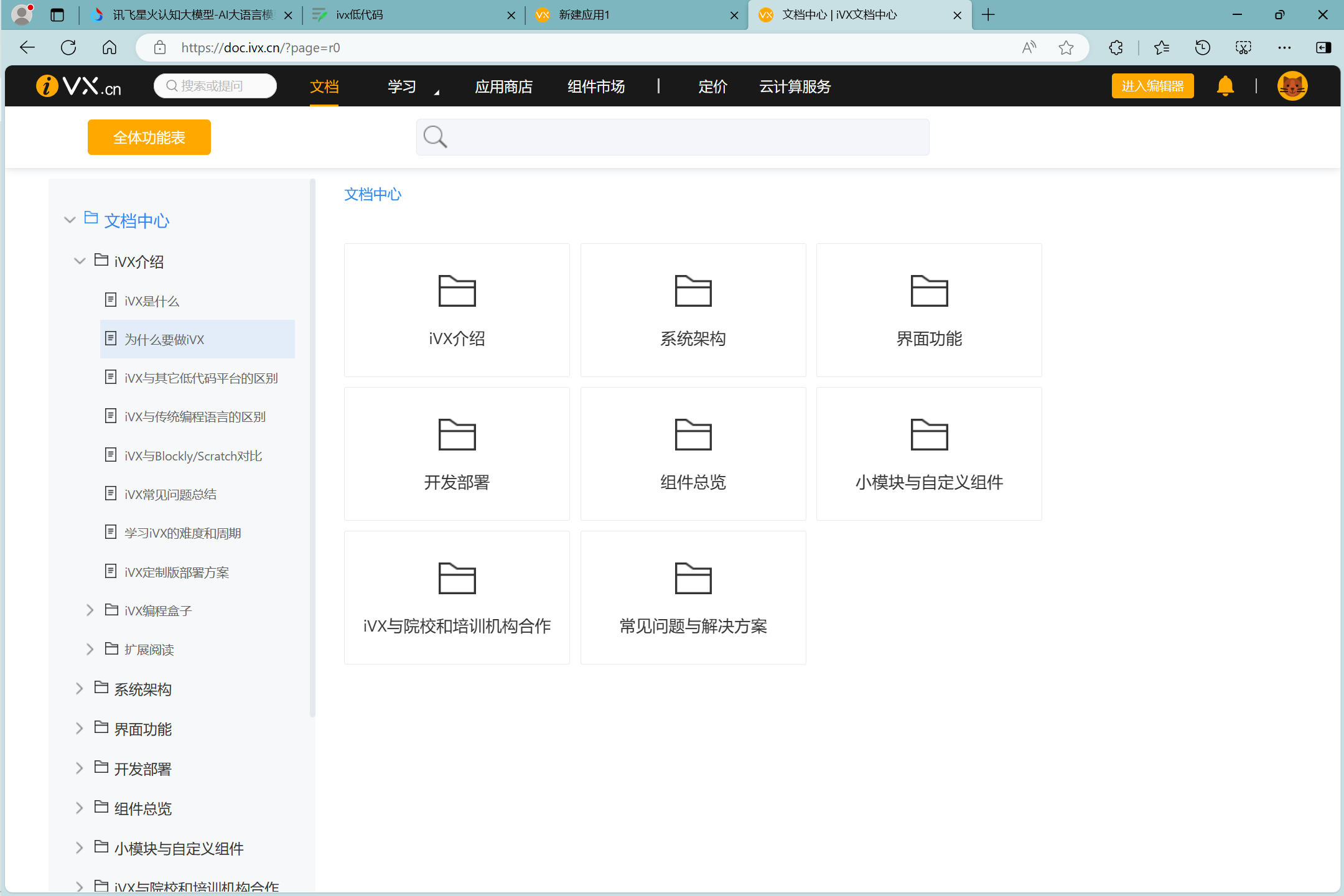
Task: Toggle read aloud in the address bar
Action: pyautogui.click(x=1029, y=47)
